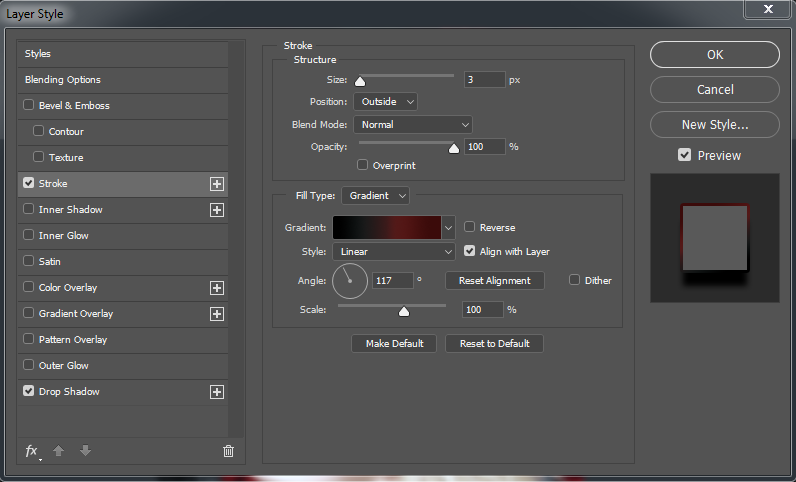
Task: Click the Angle value input field
Action: point(393,280)
